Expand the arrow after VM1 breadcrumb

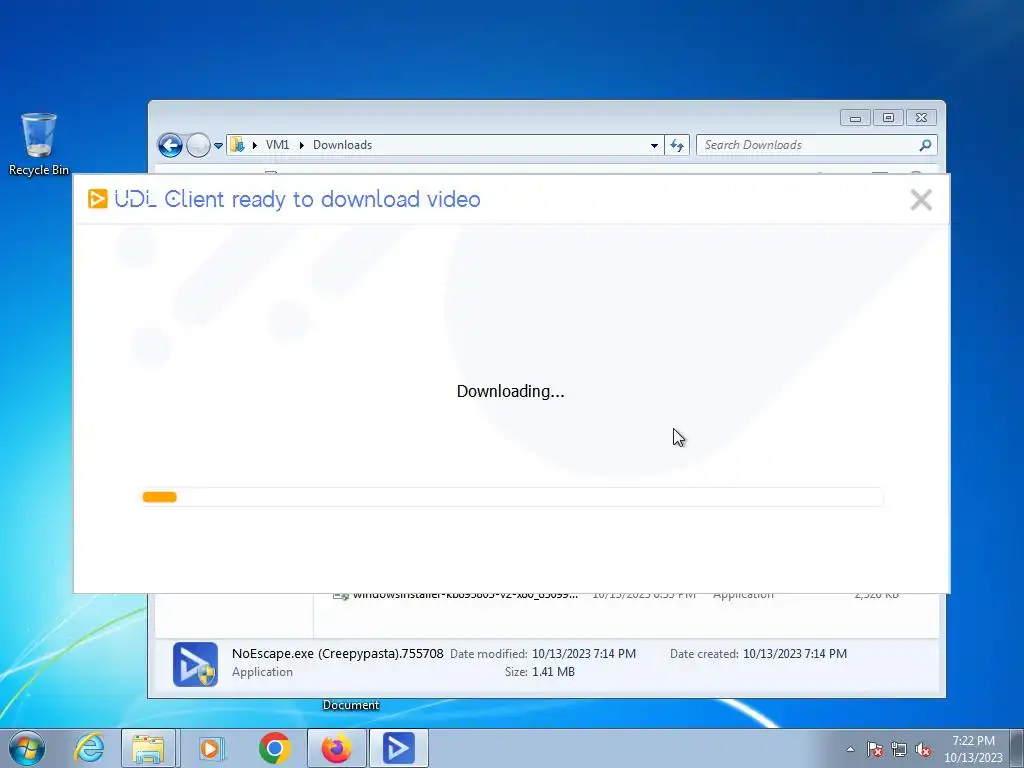[x=302, y=145]
